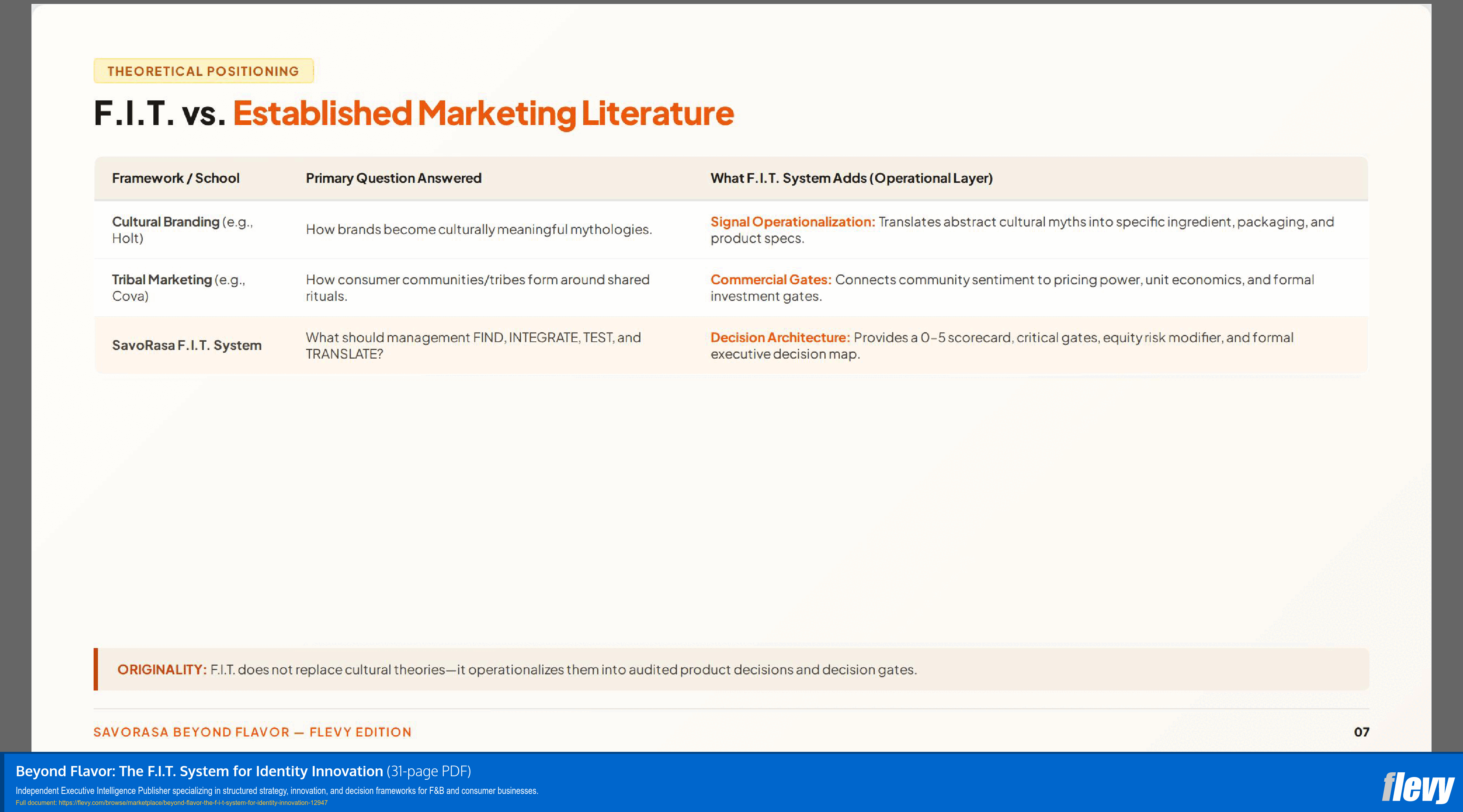Click 'SAVORASA BEYOND FLAVOR — FLEVY EDITION' footer text
The height and width of the screenshot is (812, 1463).
(x=252, y=733)
